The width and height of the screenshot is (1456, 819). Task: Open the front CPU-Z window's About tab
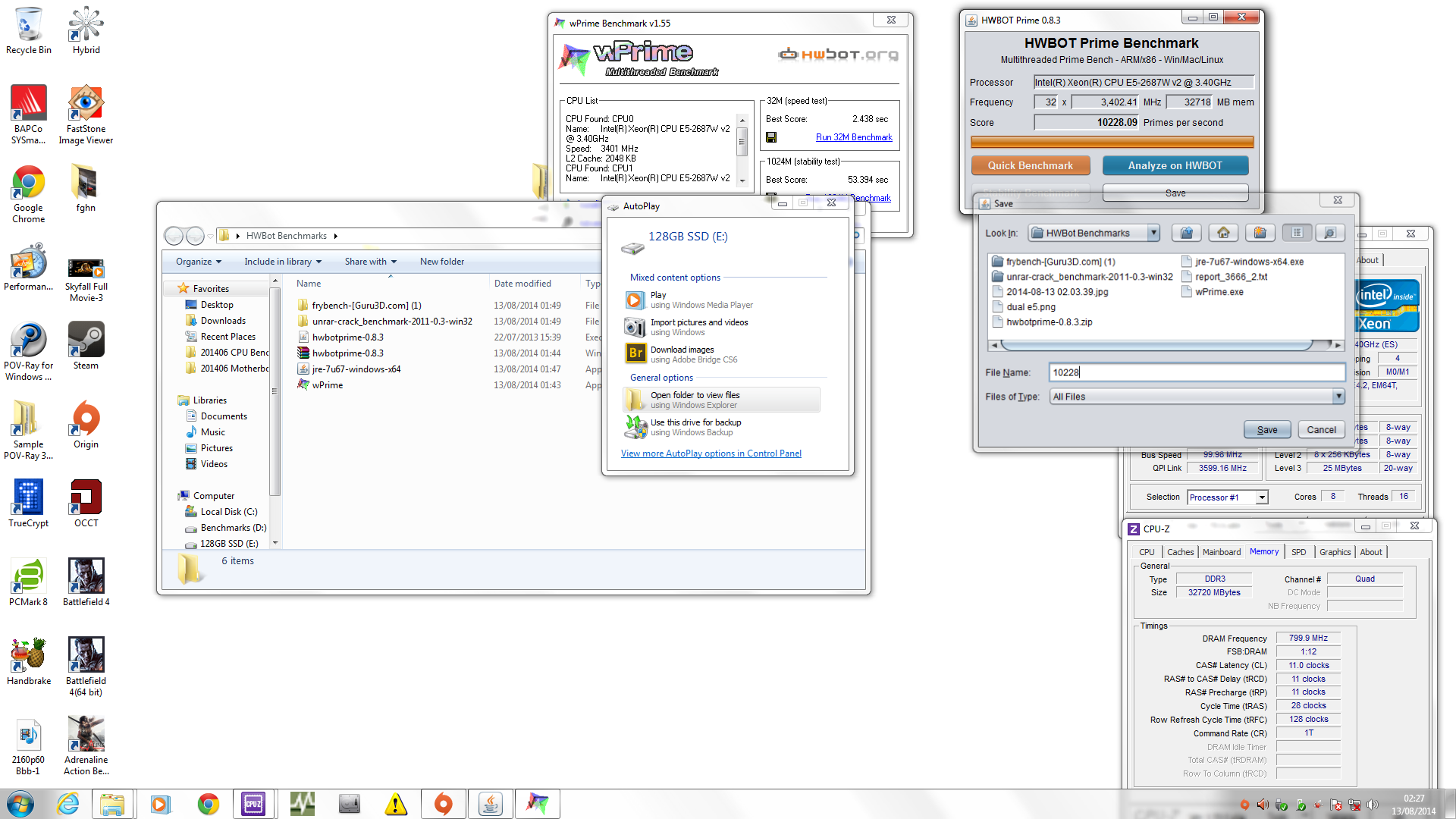1371,552
